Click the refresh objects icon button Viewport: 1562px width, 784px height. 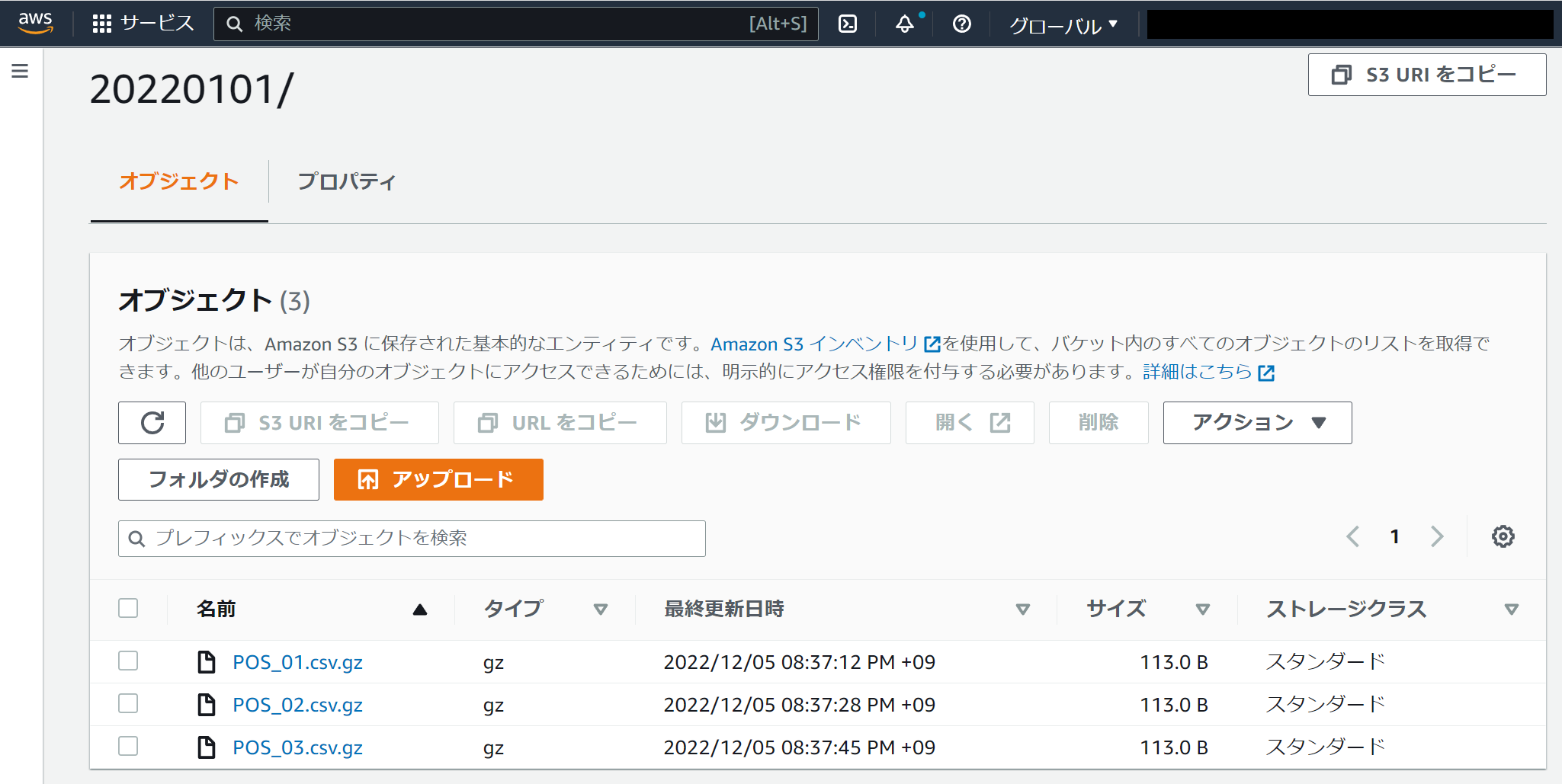click(x=152, y=422)
